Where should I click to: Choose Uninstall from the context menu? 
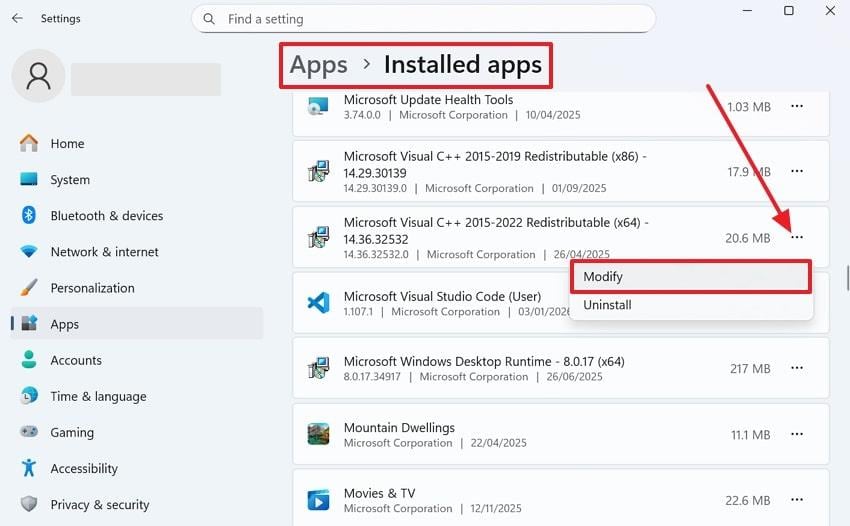pyautogui.click(x=607, y=305)
